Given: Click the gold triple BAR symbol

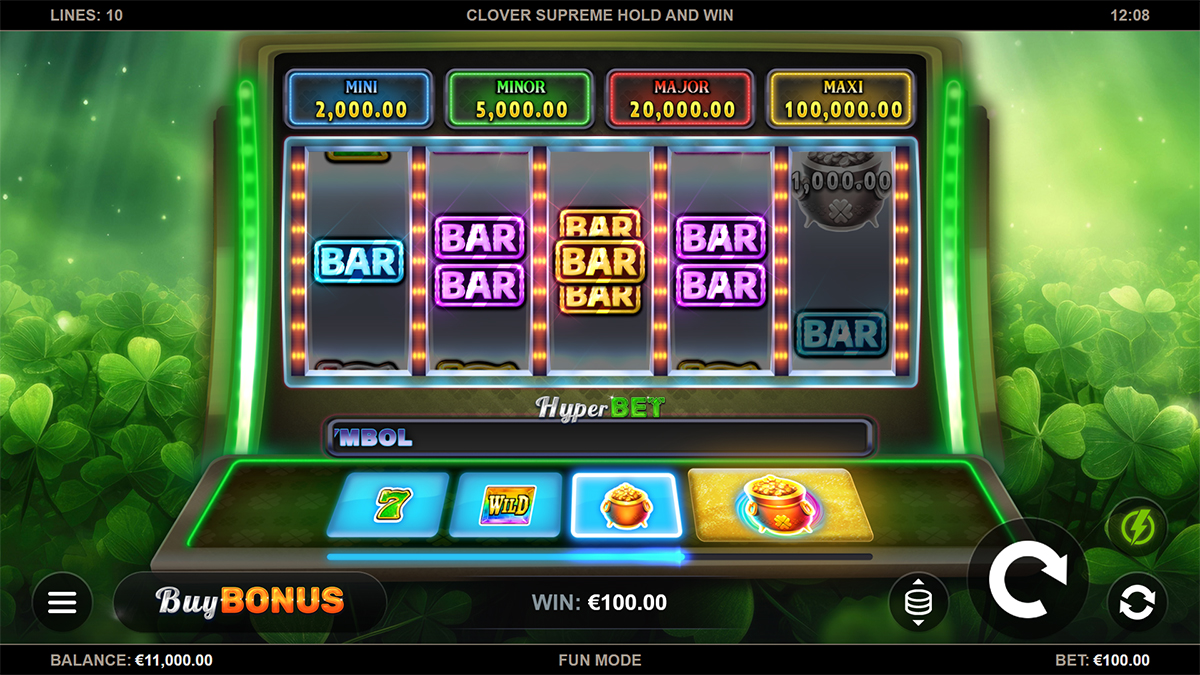Looking at the screenshot, I should (600, 261).
